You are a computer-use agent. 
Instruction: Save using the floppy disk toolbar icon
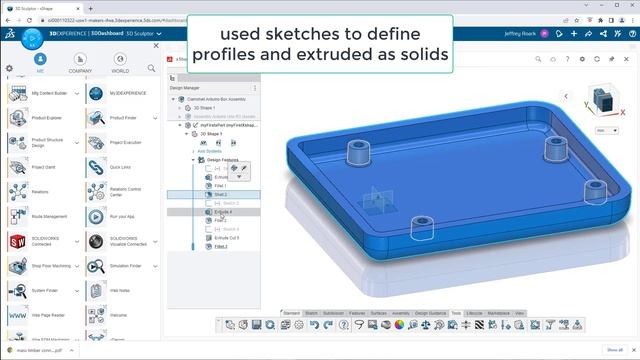(x=256, y=325)
